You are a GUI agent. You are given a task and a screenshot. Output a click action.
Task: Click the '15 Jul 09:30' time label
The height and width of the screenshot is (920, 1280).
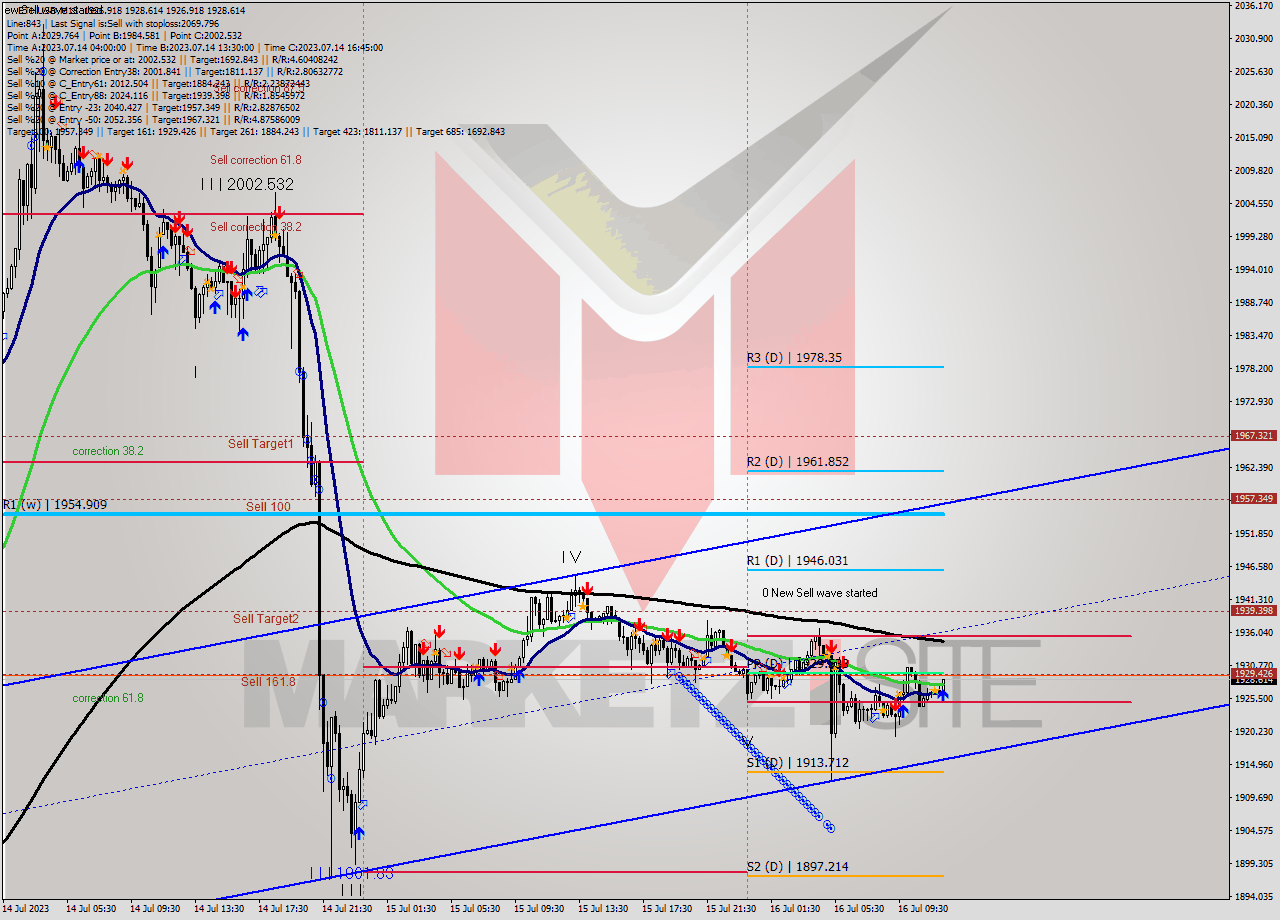(539, 909)
